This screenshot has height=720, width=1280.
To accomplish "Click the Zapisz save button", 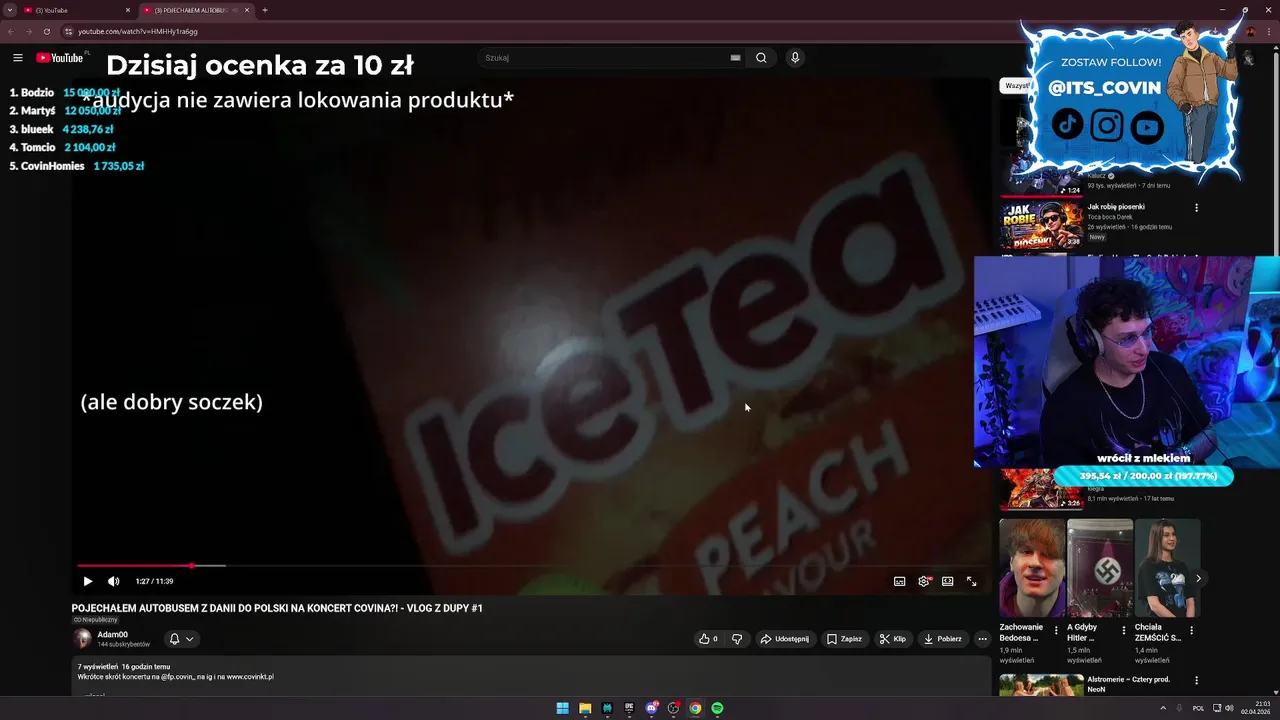I will pos(845,639).
